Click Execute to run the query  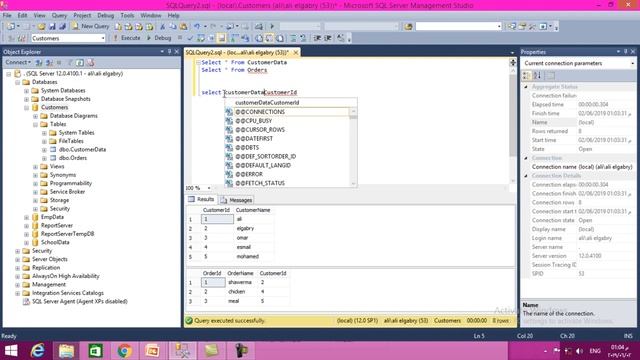(127, 38)
